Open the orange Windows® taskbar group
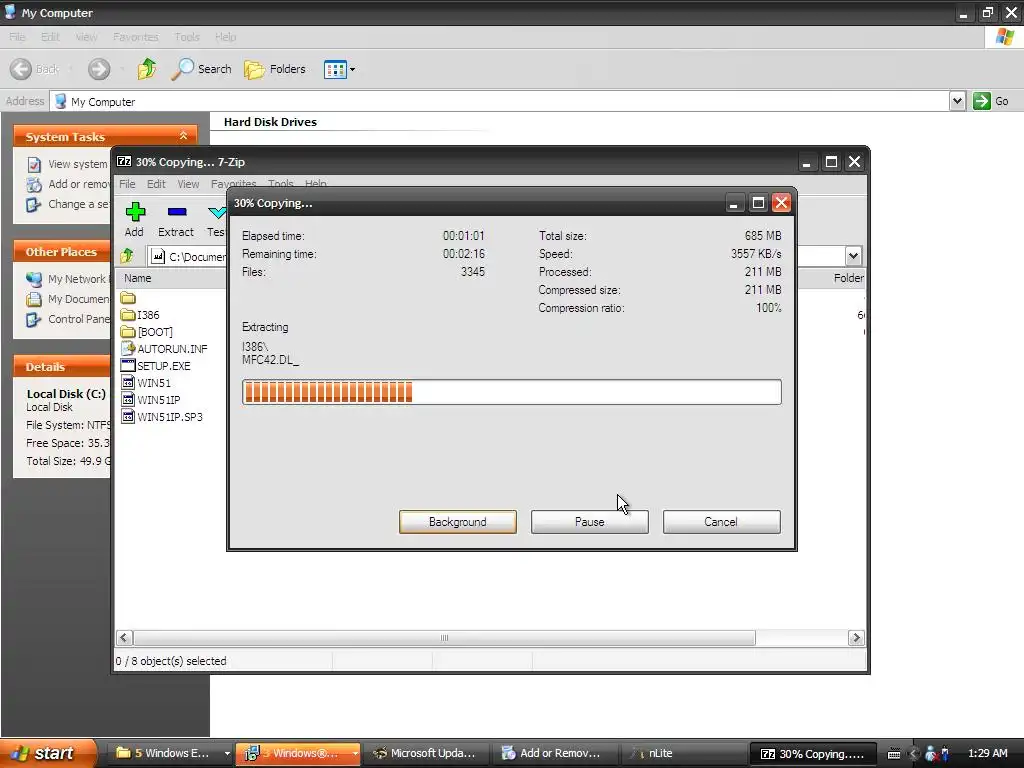The height and width of the screenshot is (768, 1024). tap(298, 753)
